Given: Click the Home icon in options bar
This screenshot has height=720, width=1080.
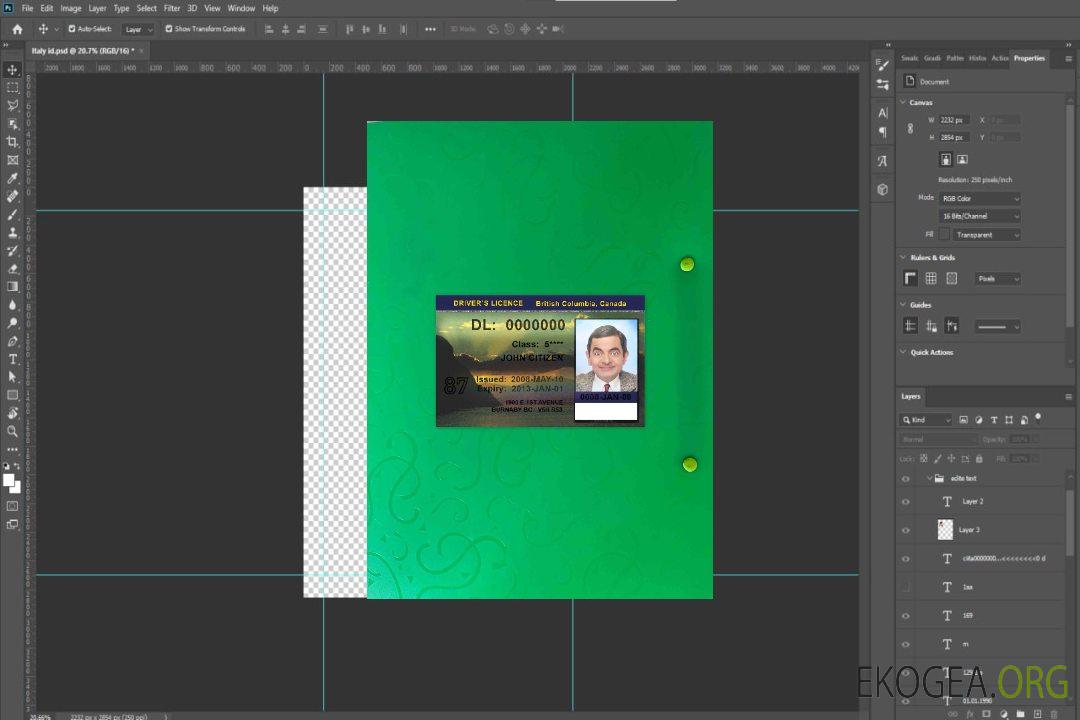Looking at the screenshot, I should pyautogui.click(x=17, y=29).
